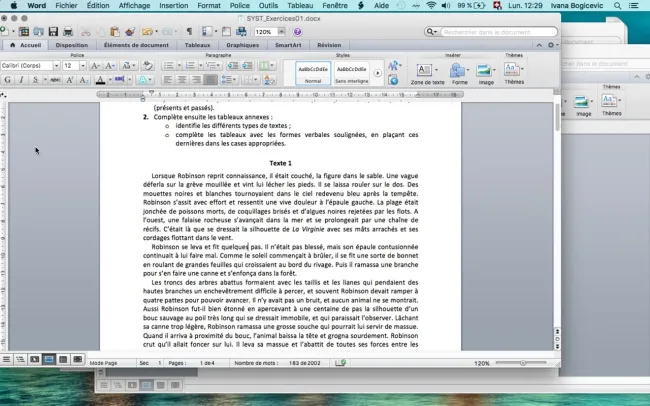This screenshot has height=406, width=650.
Task: Expand the styles gallery arrow
Action: [377, 73]
